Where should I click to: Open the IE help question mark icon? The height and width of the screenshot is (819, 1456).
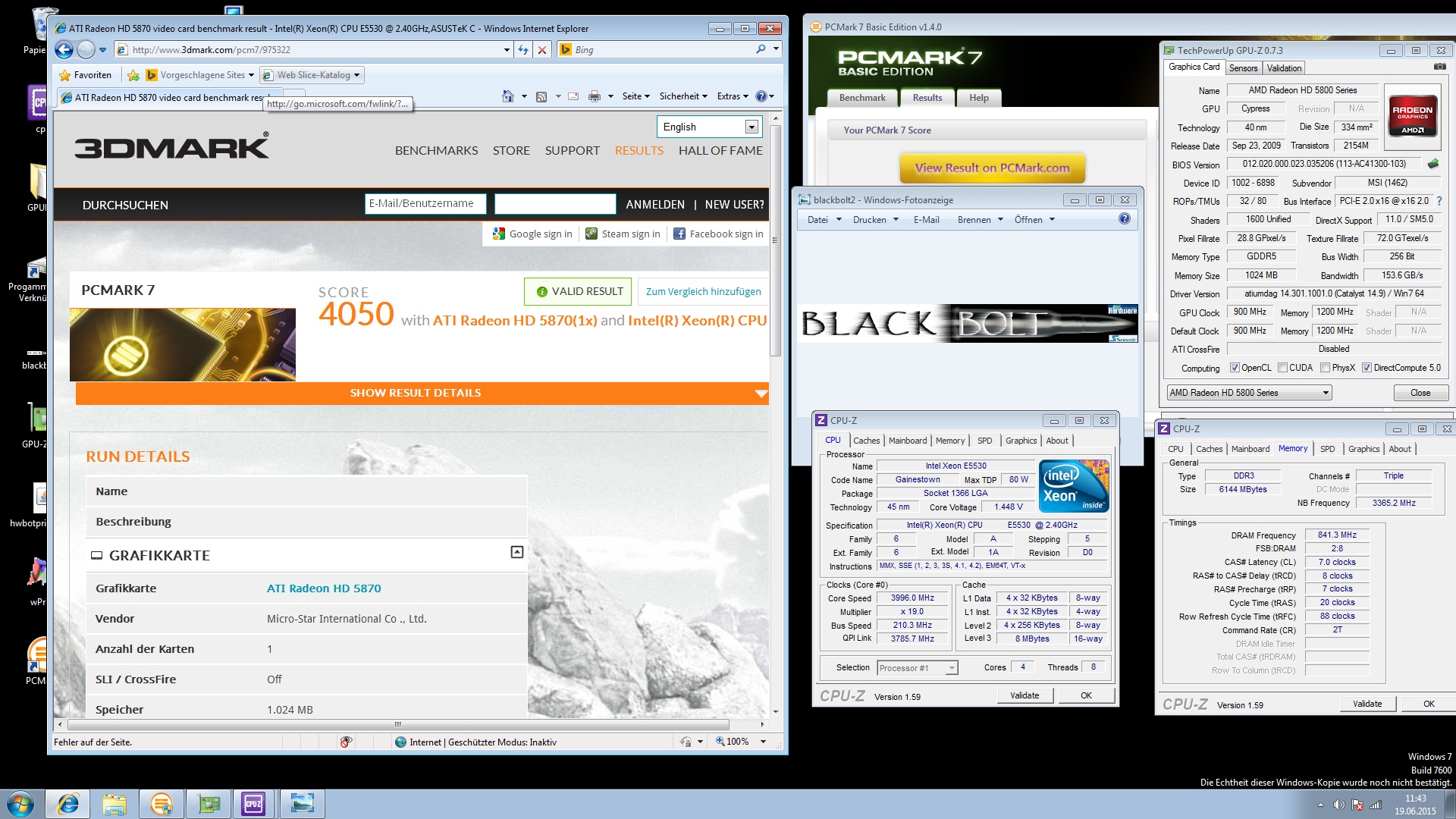coord(761,96)
